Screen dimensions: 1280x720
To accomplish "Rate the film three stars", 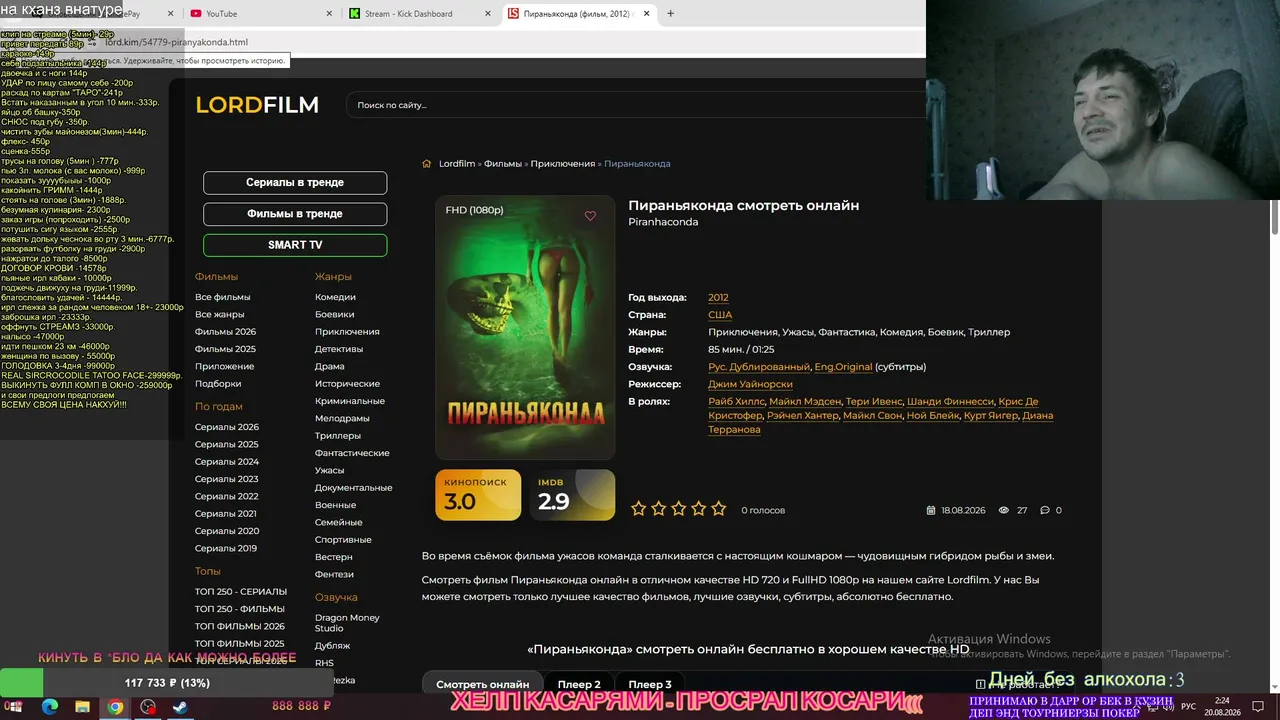I will coord(679,509).
